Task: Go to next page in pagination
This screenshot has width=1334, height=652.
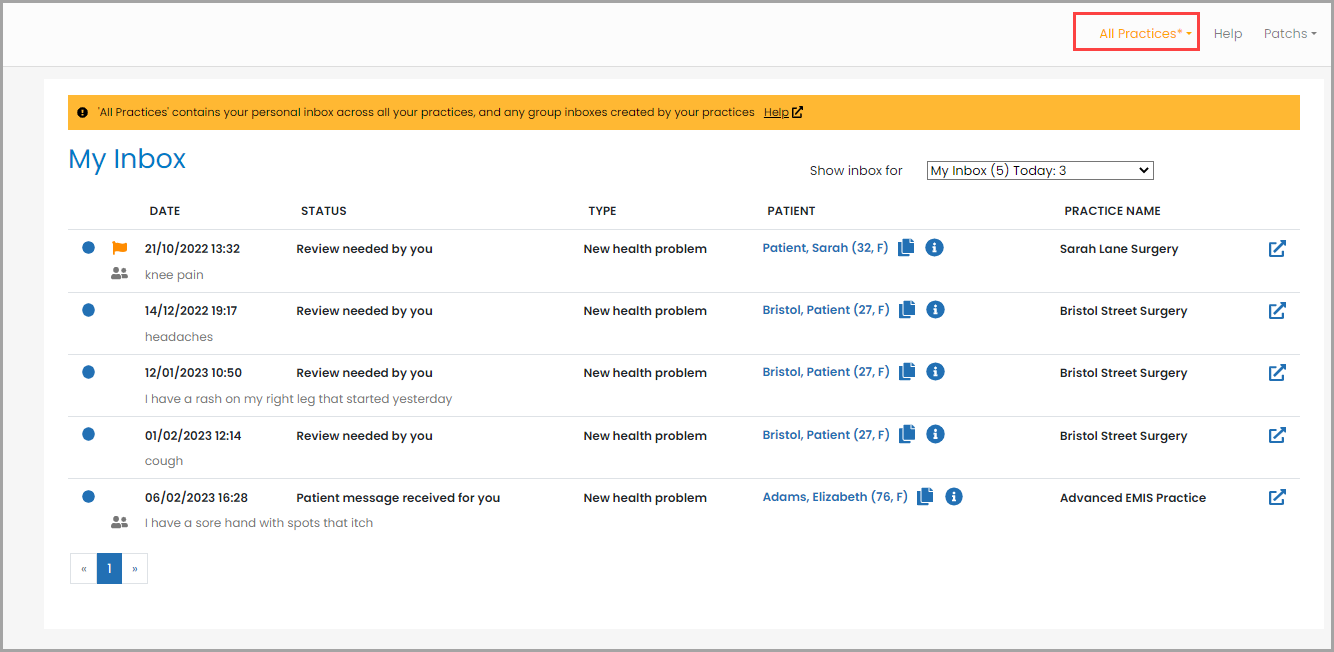Action: (x=135, y=569)
